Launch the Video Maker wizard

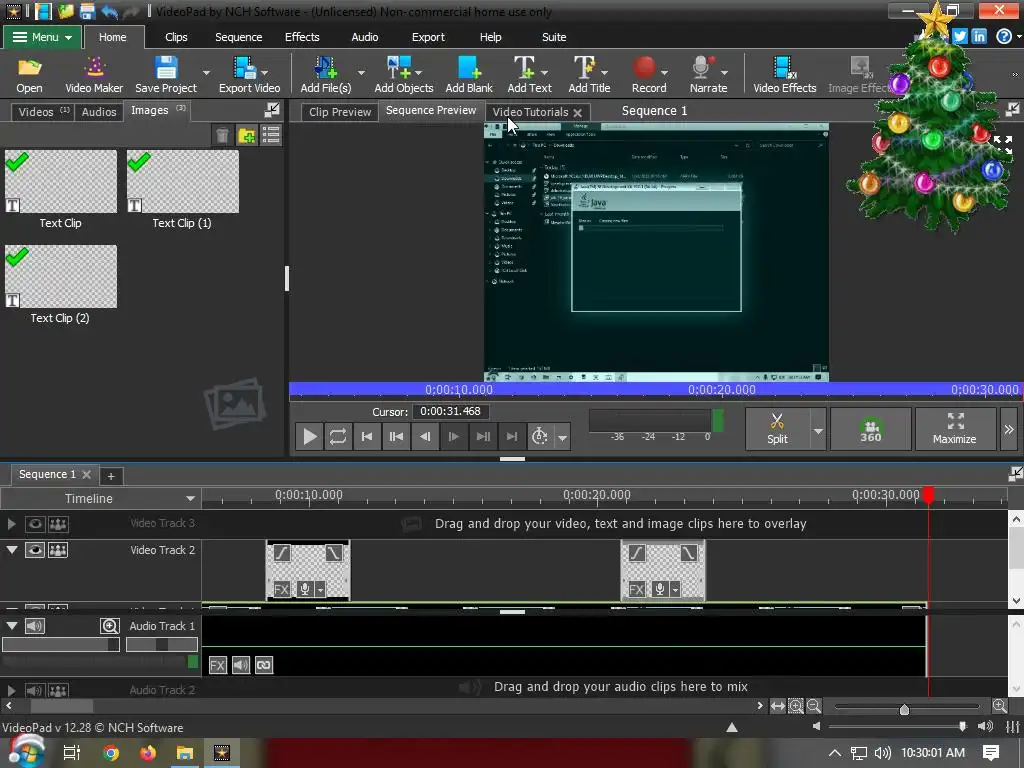tap(94, 74)
